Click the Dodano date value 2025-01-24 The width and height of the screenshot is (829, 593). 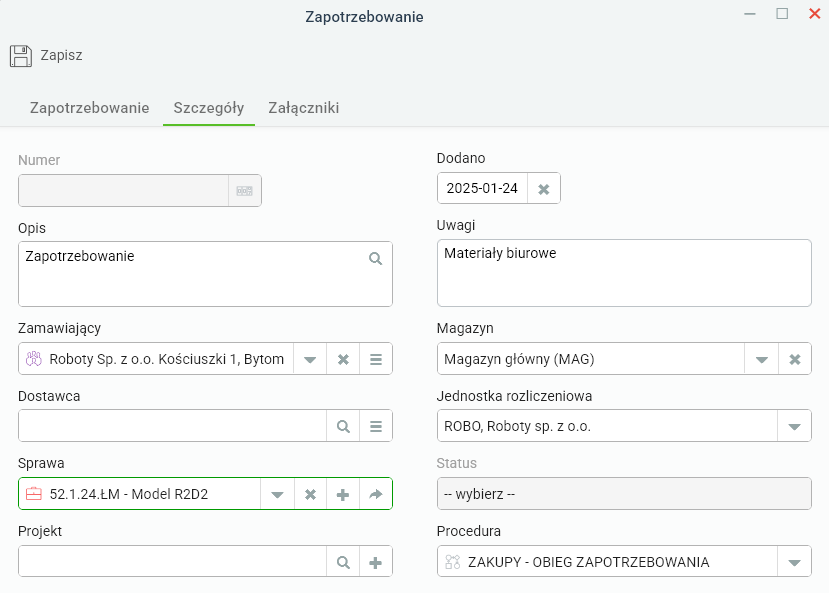tap(482, 189)
